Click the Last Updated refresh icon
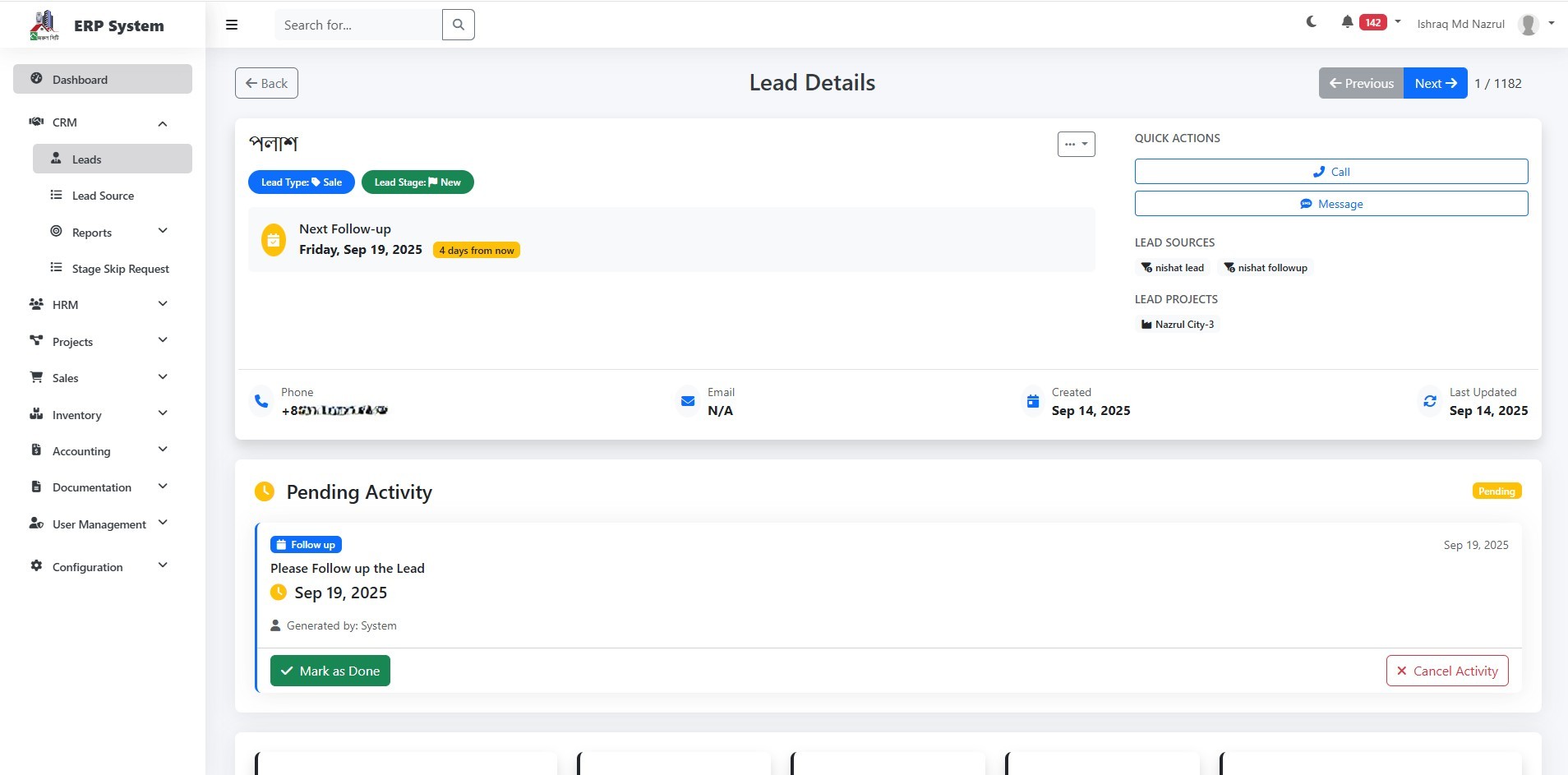Viewport: 1568px width, 775px height. [x=1430, y=401]
